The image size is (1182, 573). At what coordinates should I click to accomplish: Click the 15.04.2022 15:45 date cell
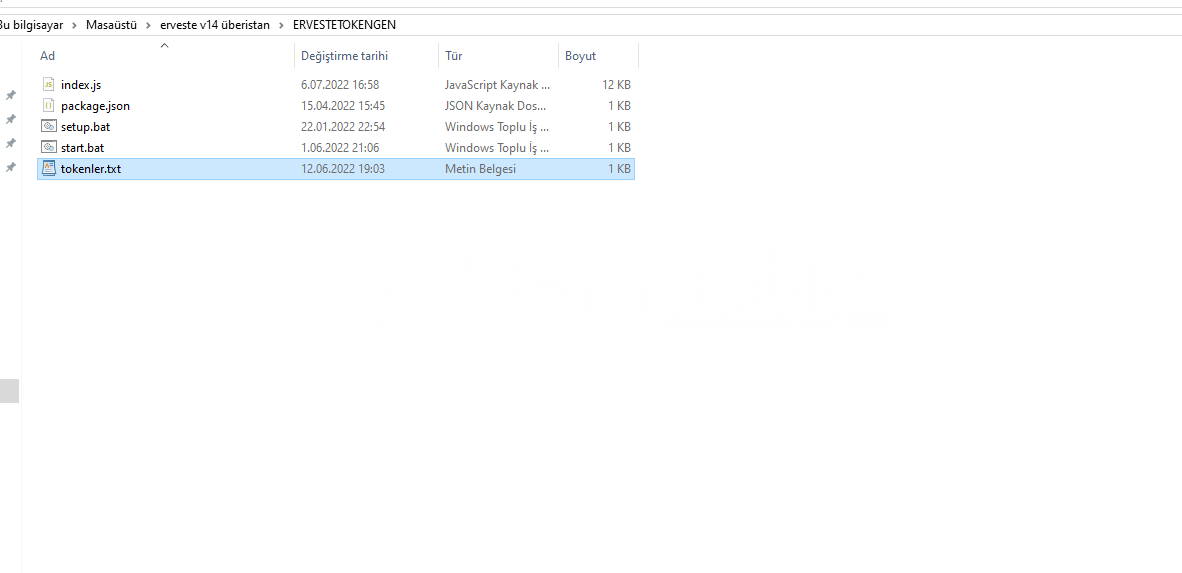[x=343, y=106]
